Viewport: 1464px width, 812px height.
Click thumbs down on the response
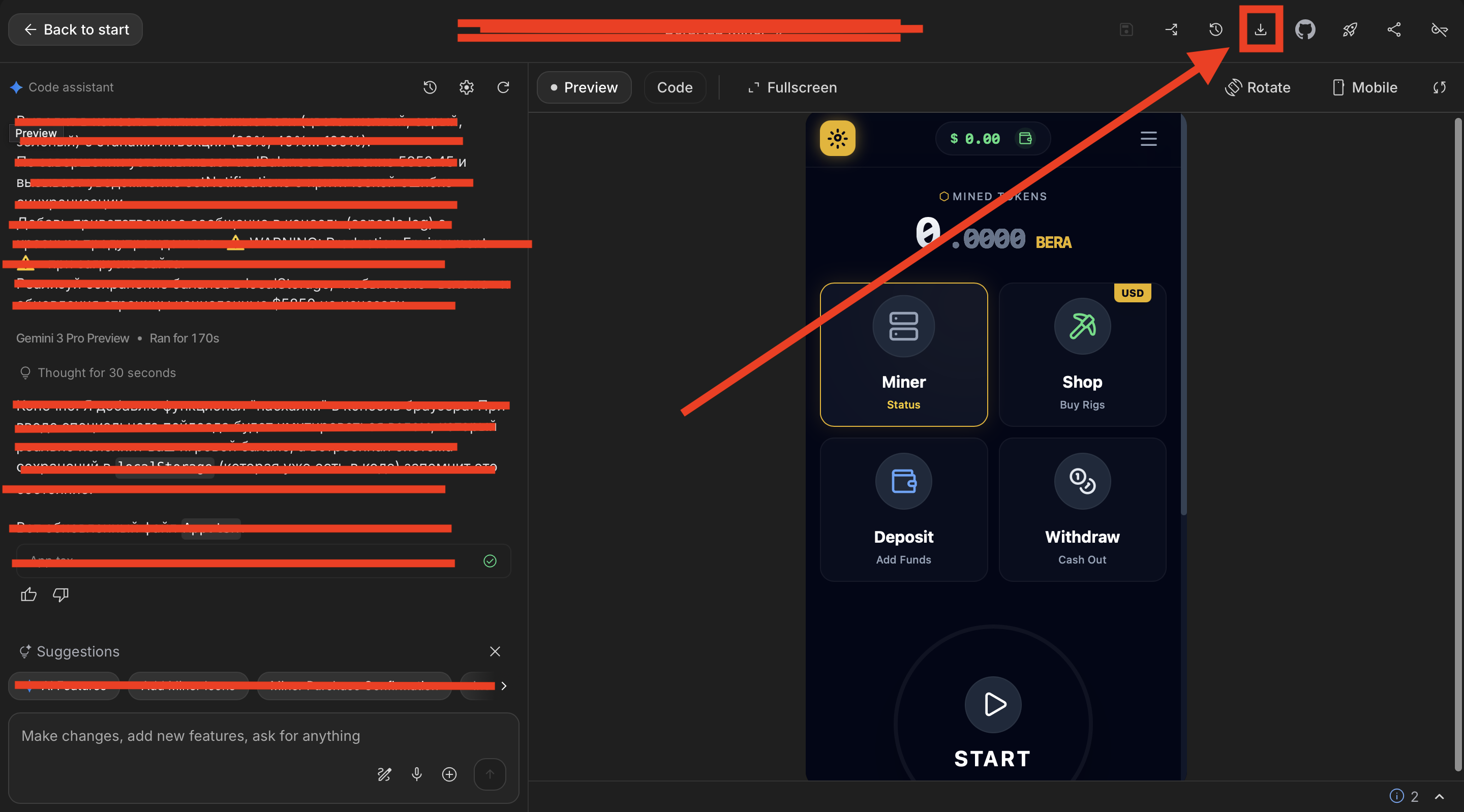60,595
